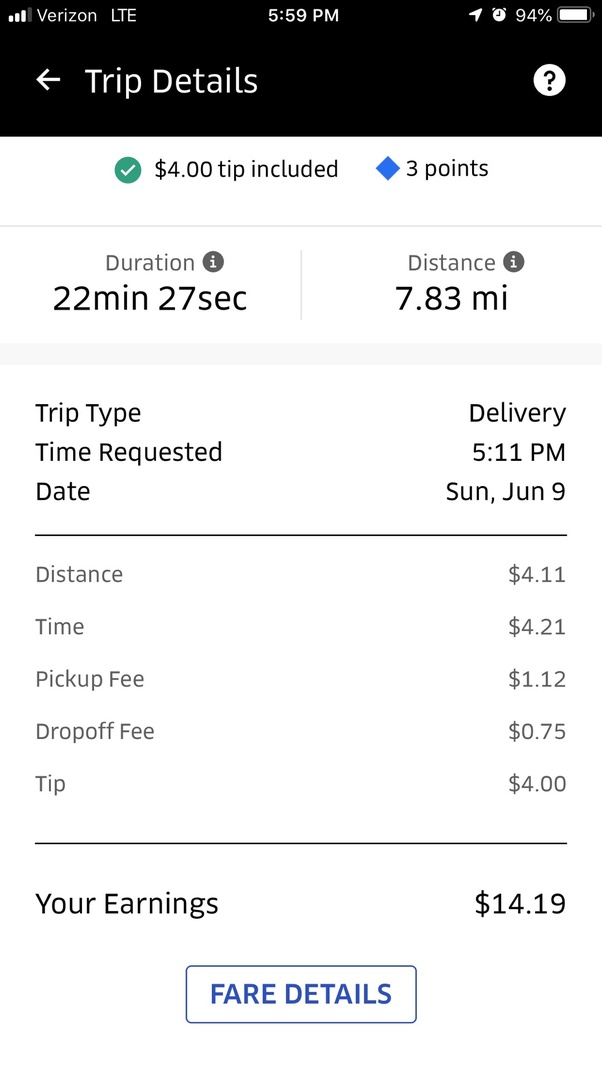
Task: Tap the info icon next to Duration
Action: pyautogui.click(x=213, y=262)
